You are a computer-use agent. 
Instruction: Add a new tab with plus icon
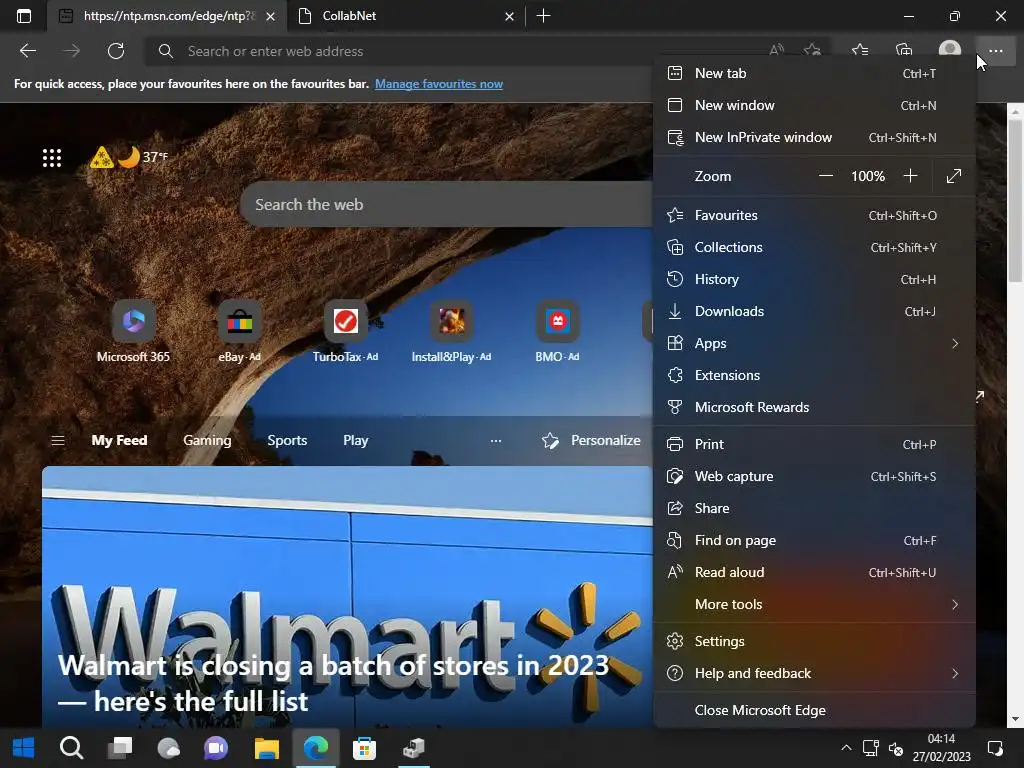(x=543, y=16)
